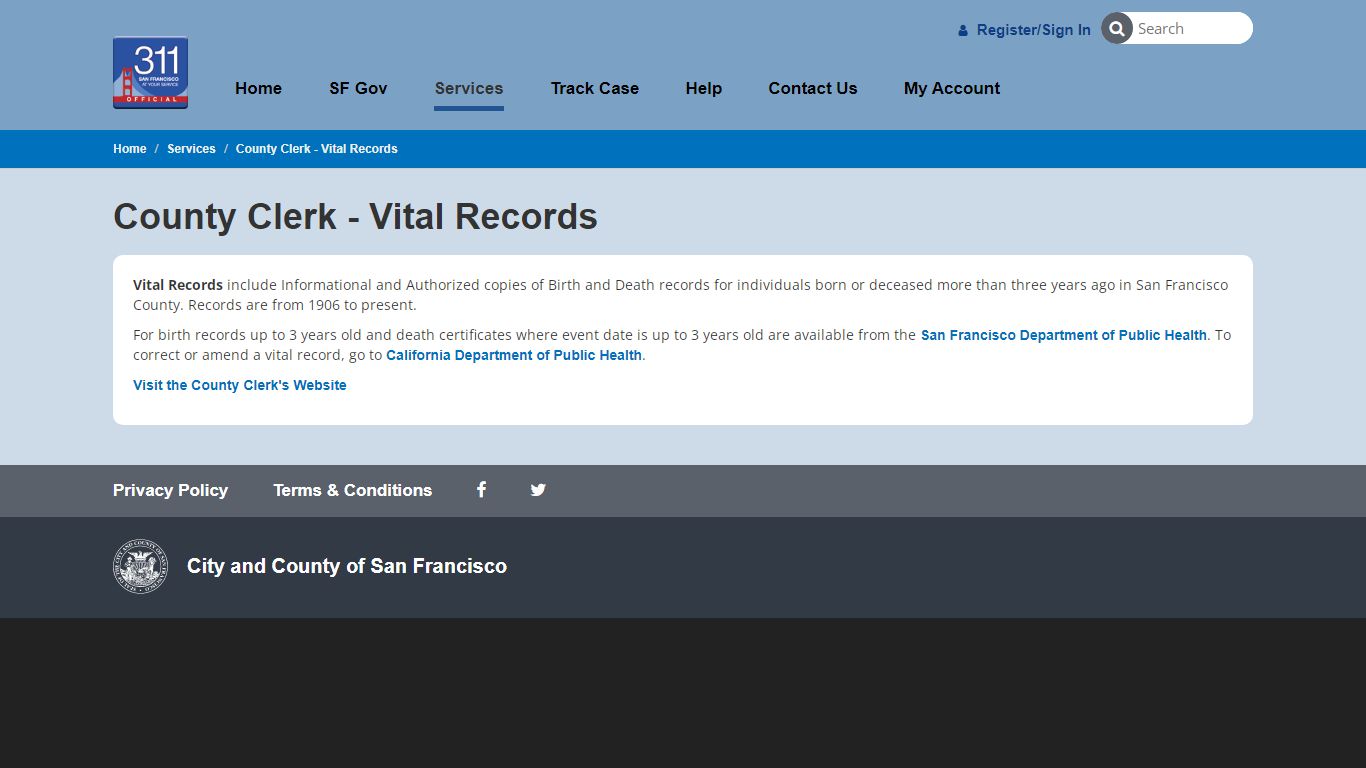Open California Department of Public Health link

pyautogui.click(x=514, y=355)
